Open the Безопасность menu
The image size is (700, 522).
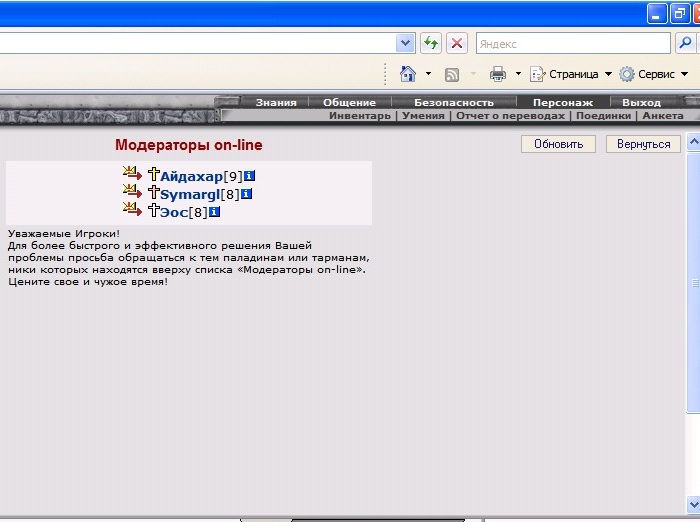454,103
